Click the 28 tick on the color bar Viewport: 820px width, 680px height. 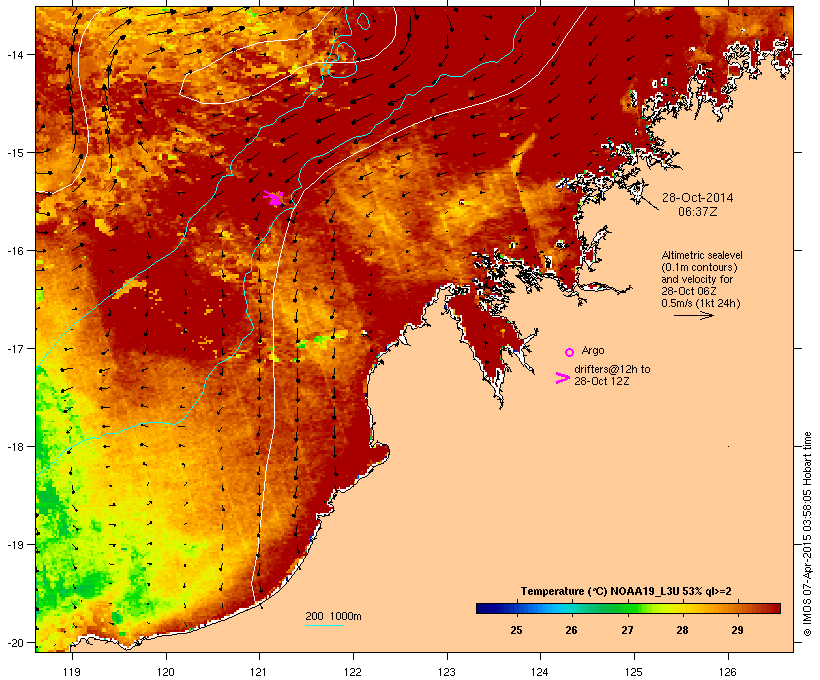click(682, 630)
